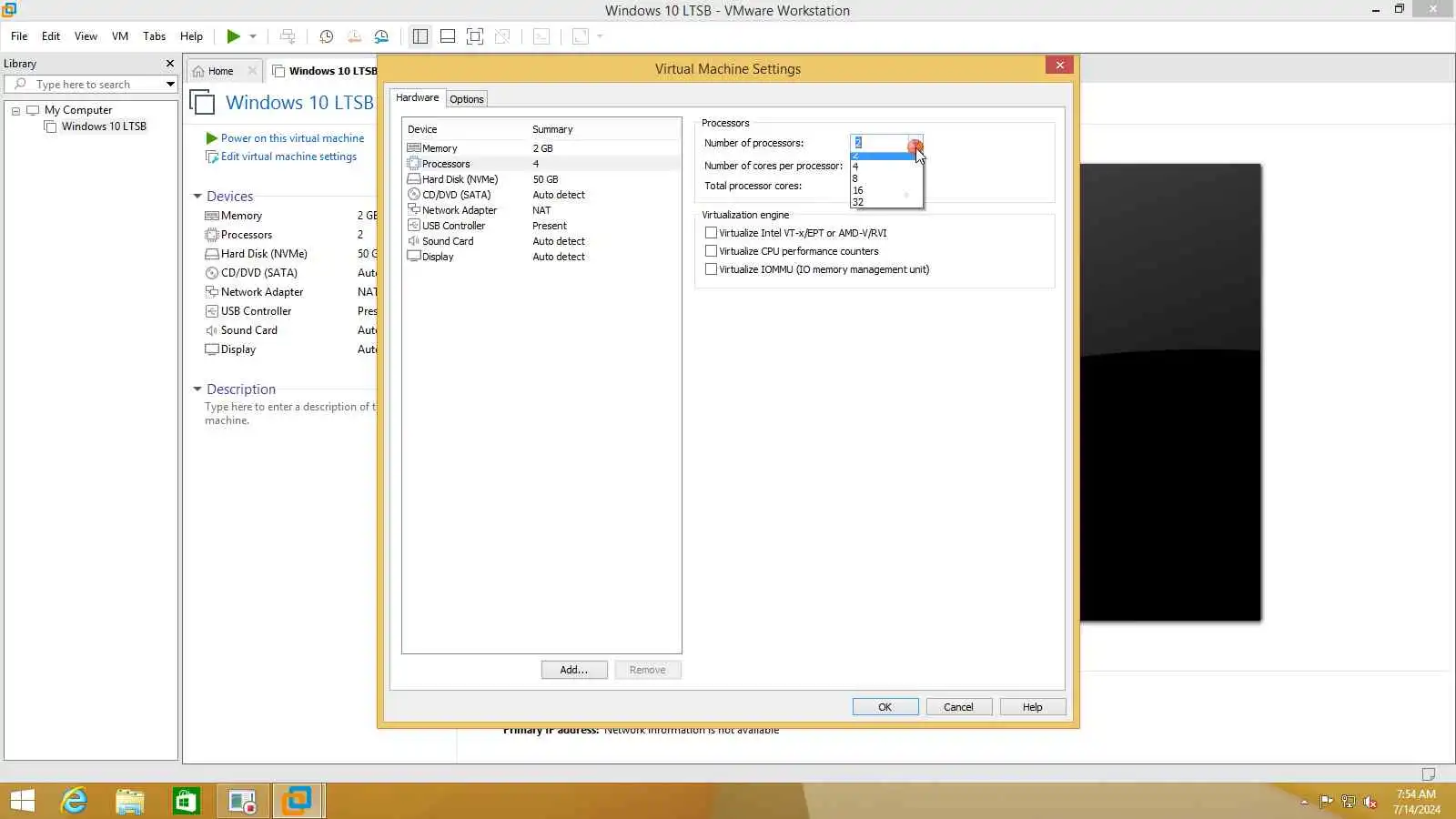Open the Edit menu
Viewport: 1456px width, 819px height.
tap(51, 36)
